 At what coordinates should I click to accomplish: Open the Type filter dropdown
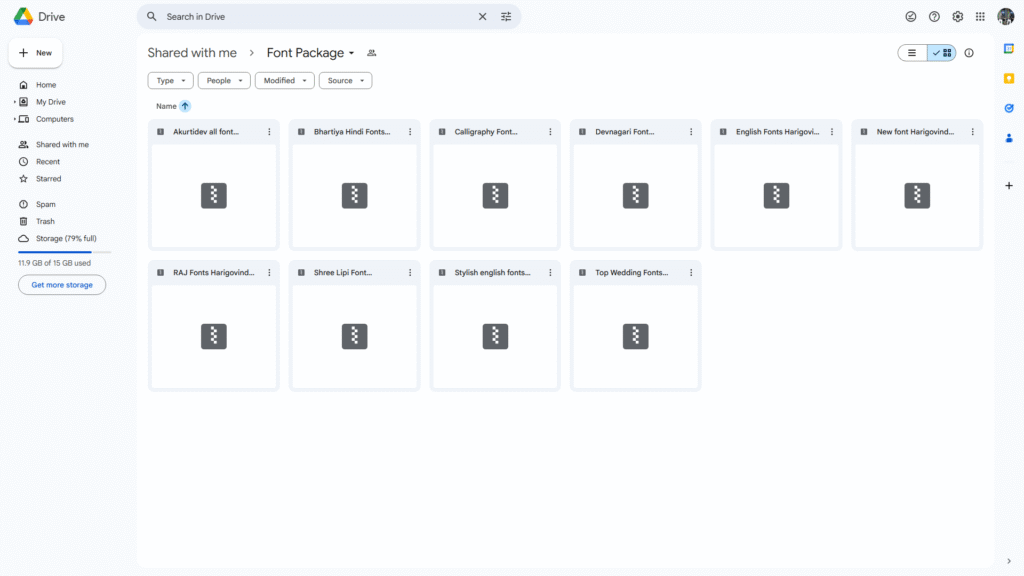point(170,80)
